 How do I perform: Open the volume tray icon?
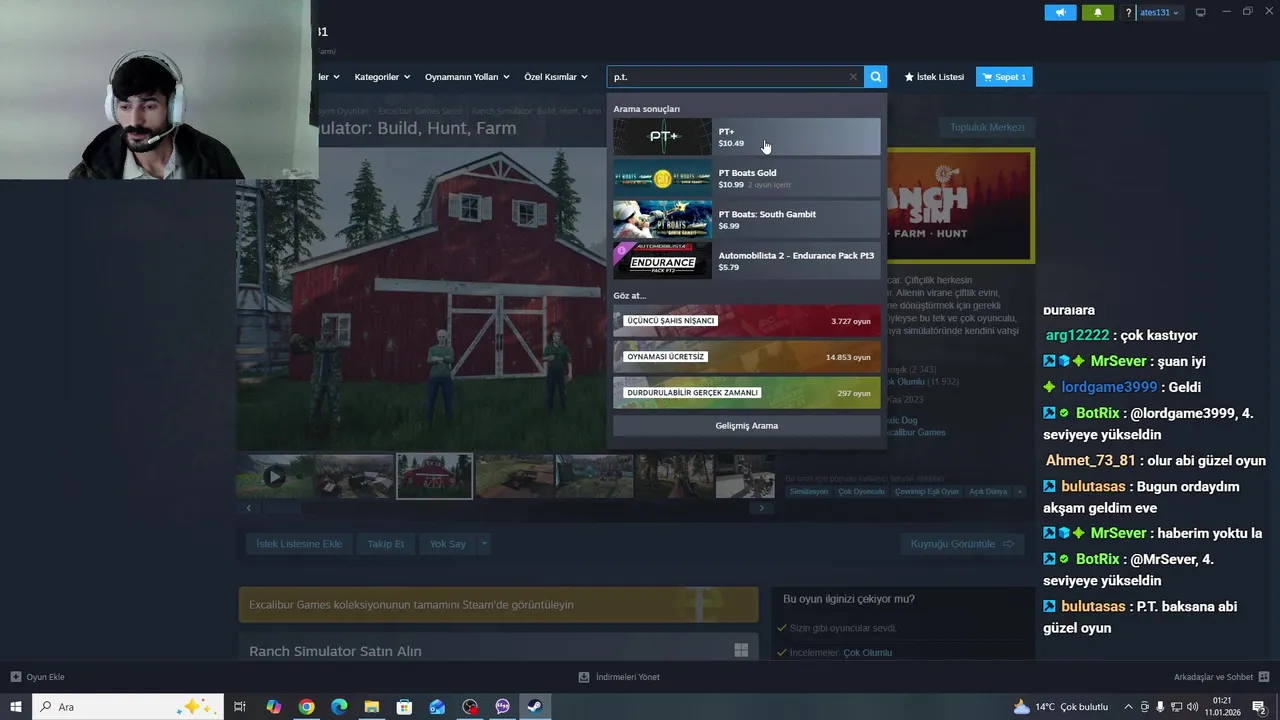(1191, 707)
